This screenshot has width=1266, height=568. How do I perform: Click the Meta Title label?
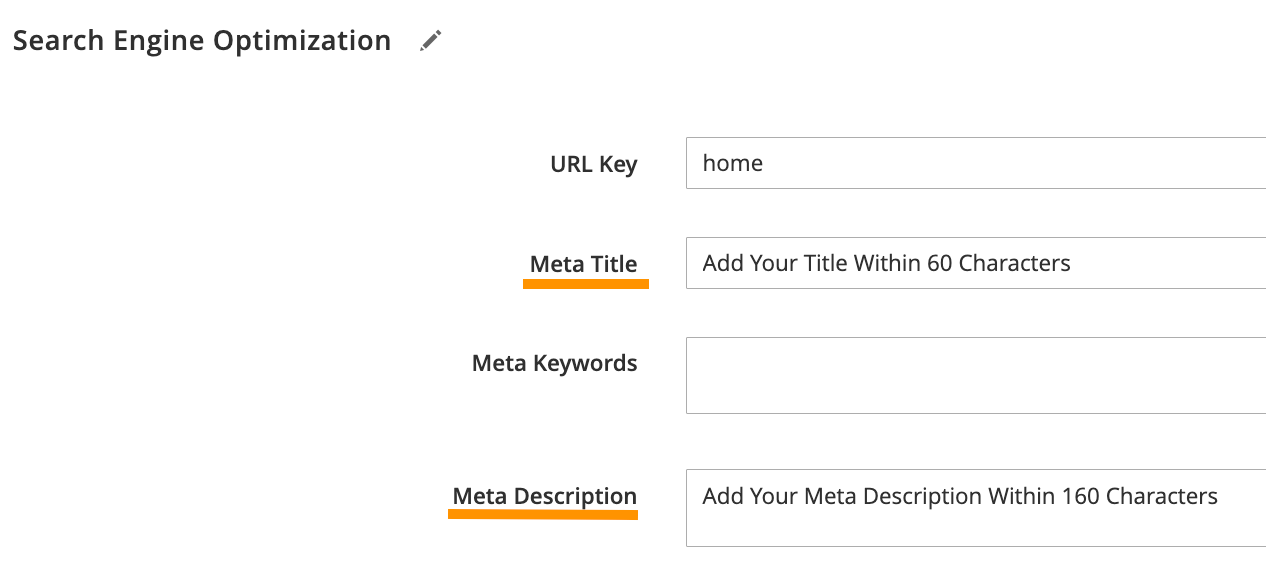tap(583, 264)
